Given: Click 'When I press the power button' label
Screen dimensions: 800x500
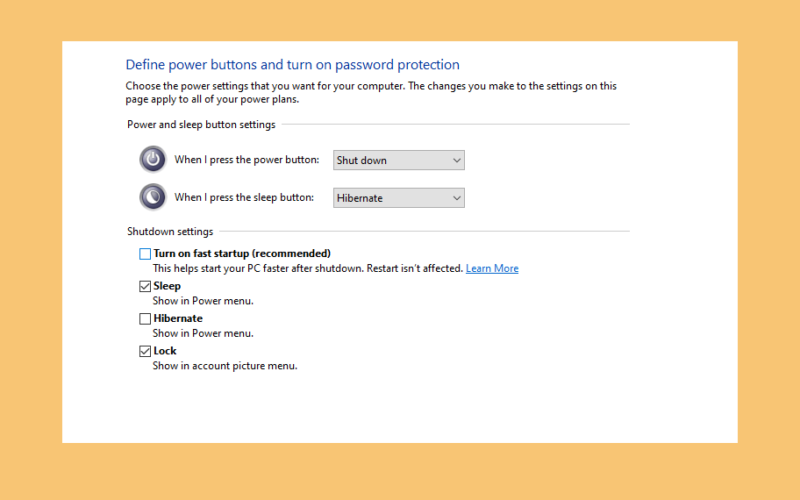Looking at the screenshot, I should pyautogui.click(x=246, y=160).
